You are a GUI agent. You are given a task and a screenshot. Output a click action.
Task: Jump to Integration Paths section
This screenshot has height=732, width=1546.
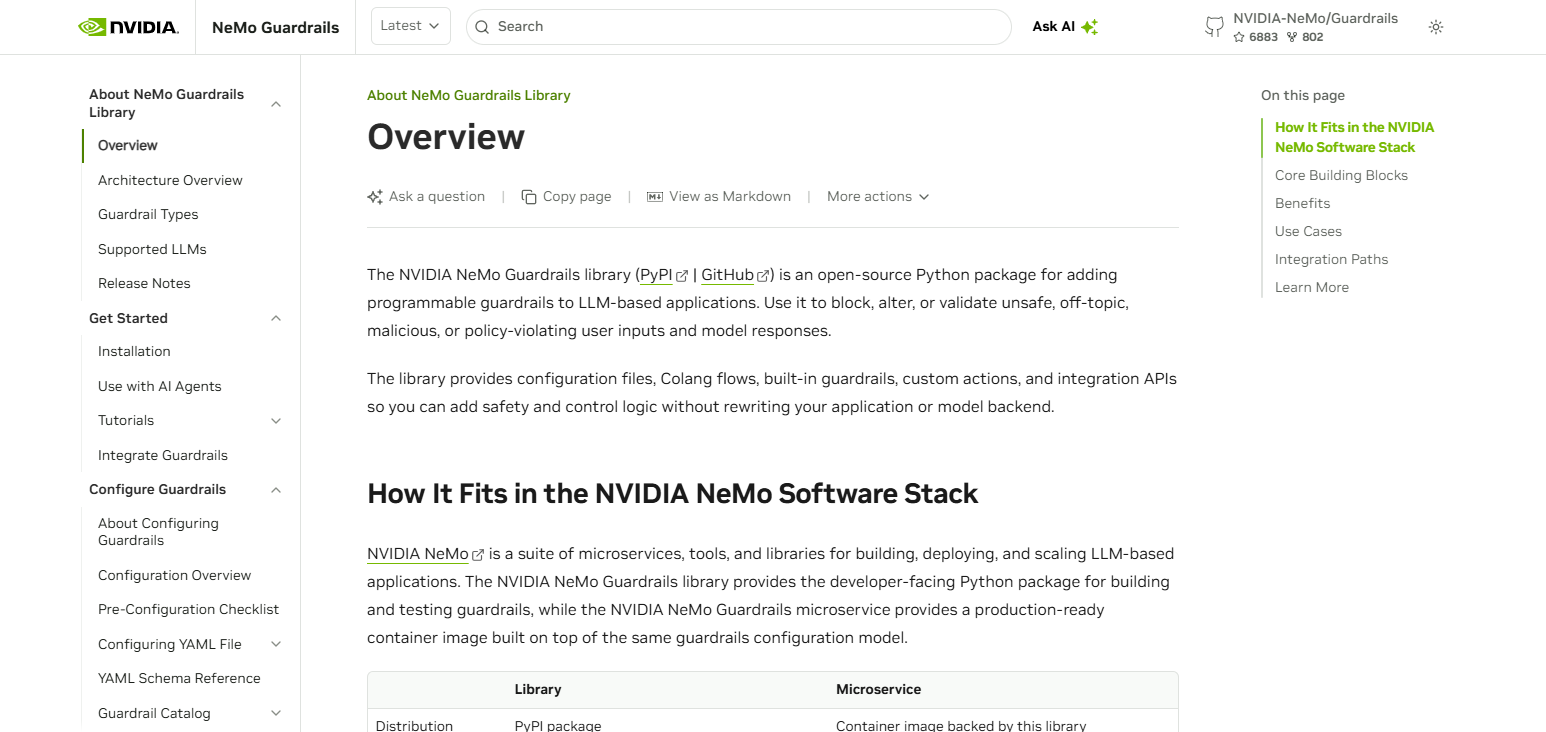point(1331,260)
